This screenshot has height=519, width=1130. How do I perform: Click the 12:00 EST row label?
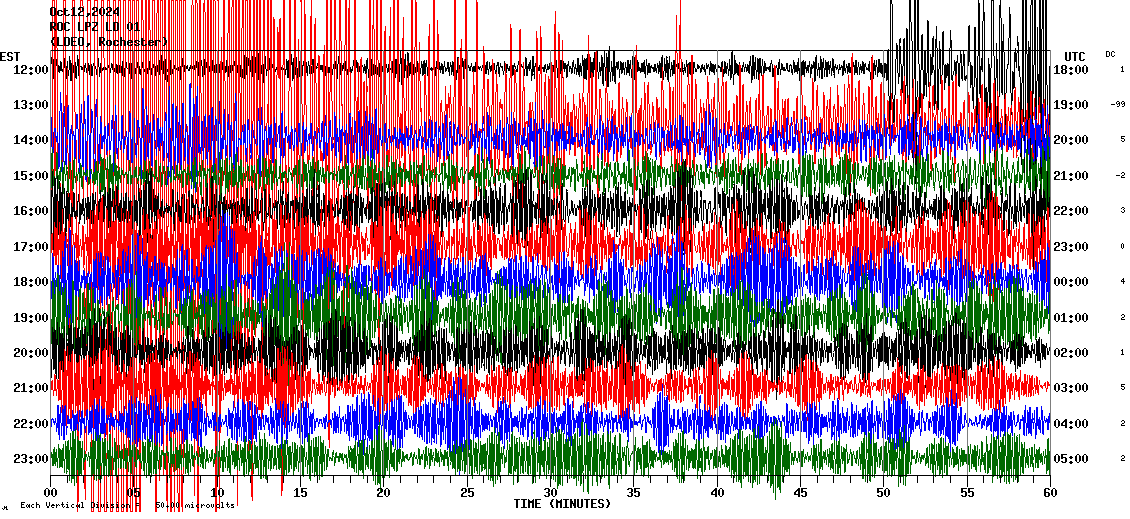[x=30, y=69]
